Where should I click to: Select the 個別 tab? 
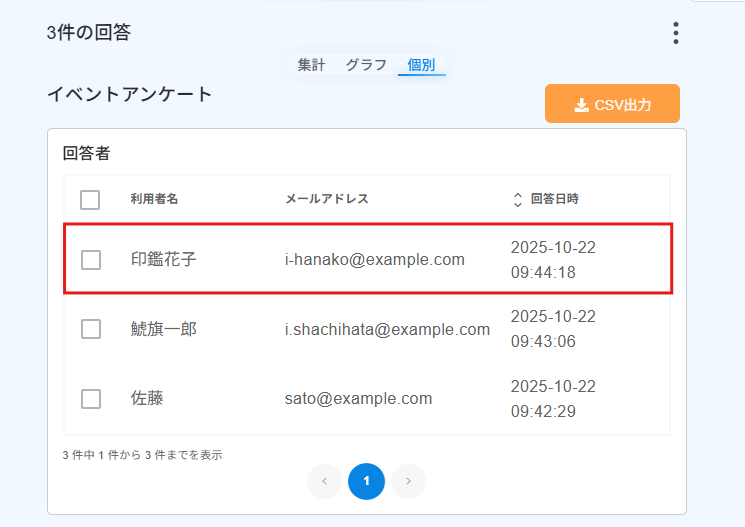pyautogui.click(x=421, y=64)
